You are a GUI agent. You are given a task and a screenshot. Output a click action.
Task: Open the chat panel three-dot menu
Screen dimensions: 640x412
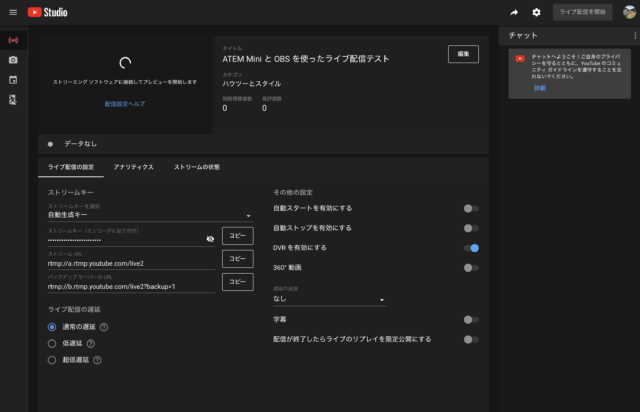point(634,35)
